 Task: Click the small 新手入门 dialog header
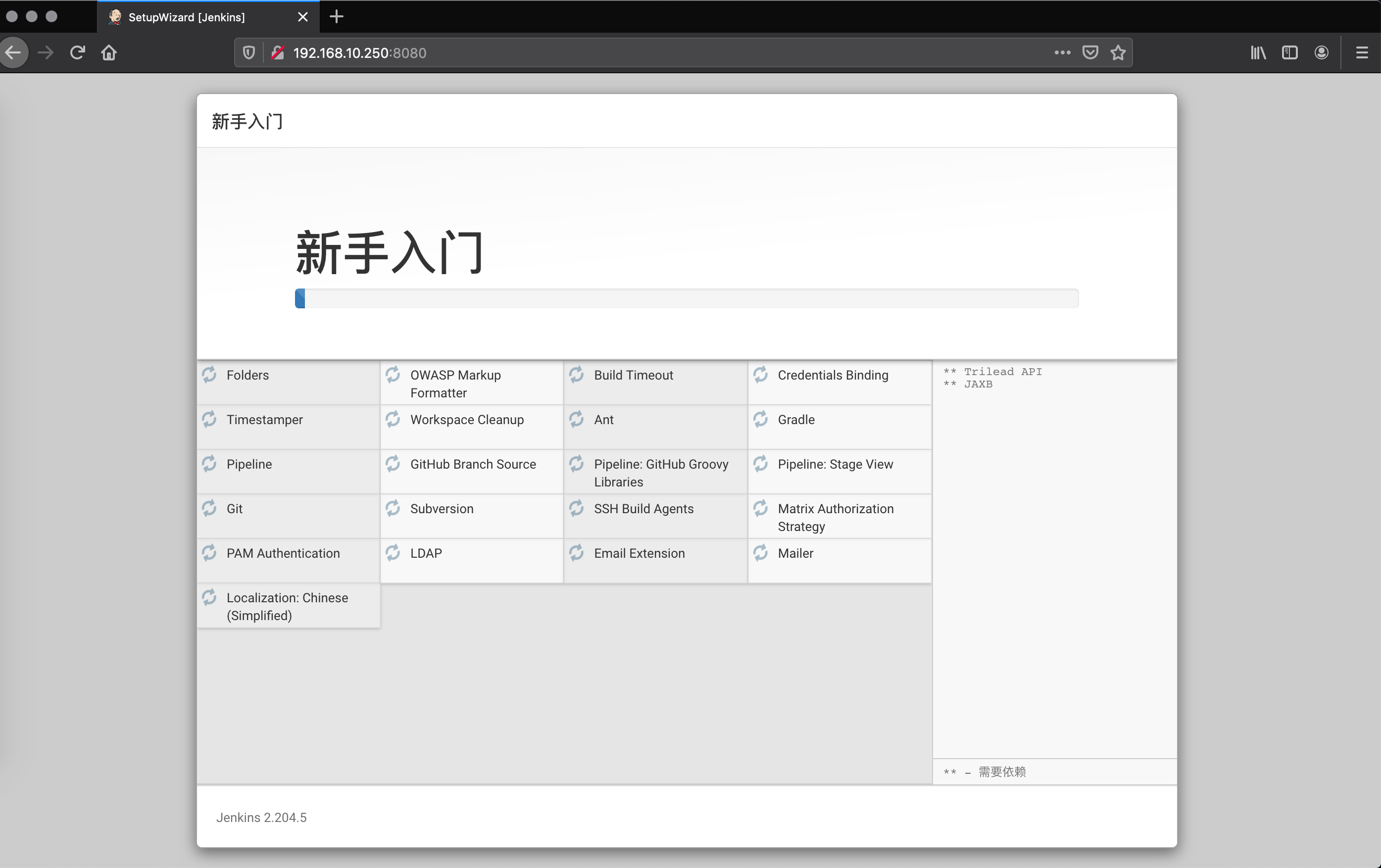(x=247, y=122)
